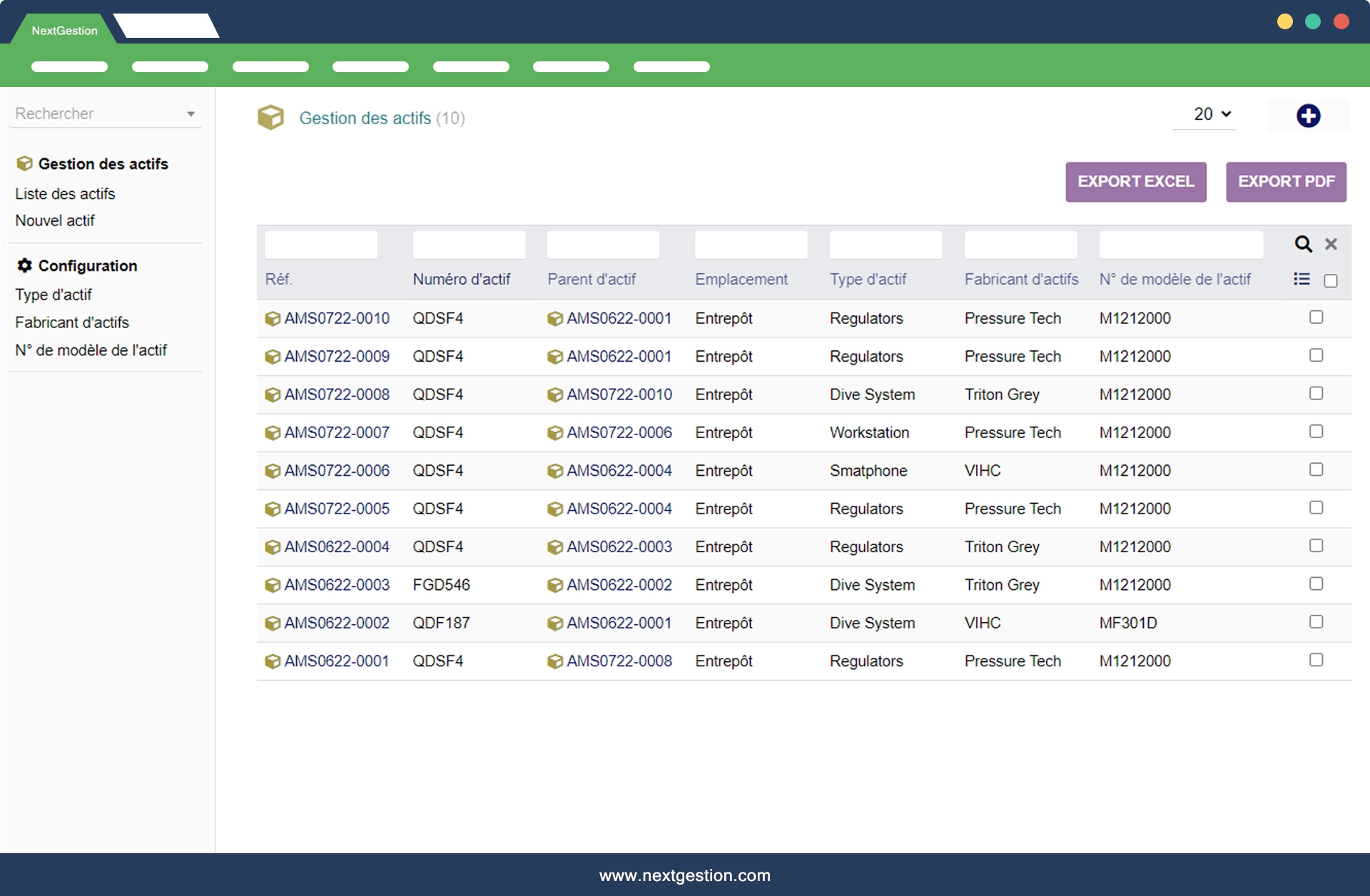Open Liste des actifs in sidebar

click(65, 193)
